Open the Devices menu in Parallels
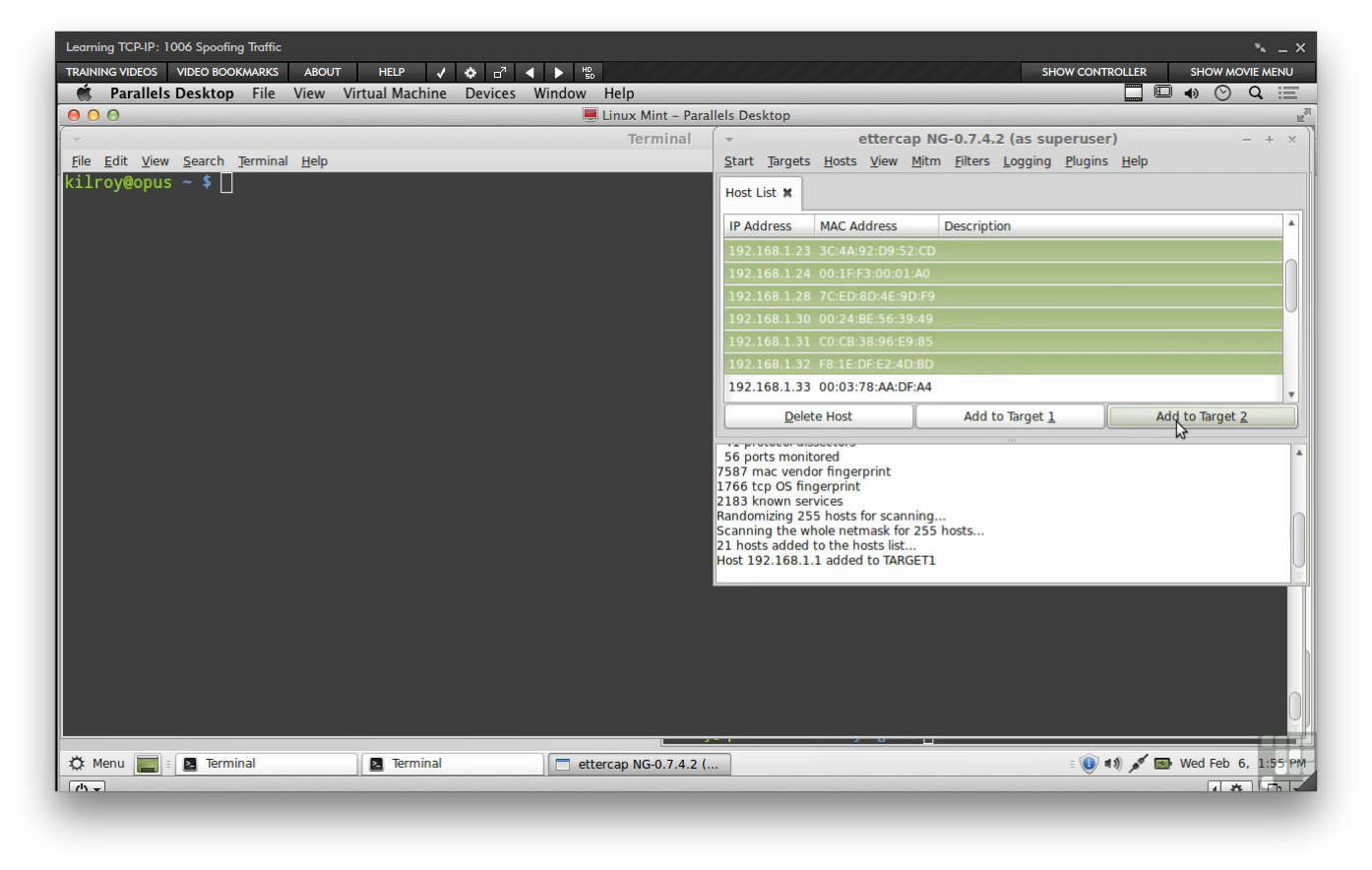Image resolution: width=1372 pixels, height=870 pixels. (x=490, y=93)
